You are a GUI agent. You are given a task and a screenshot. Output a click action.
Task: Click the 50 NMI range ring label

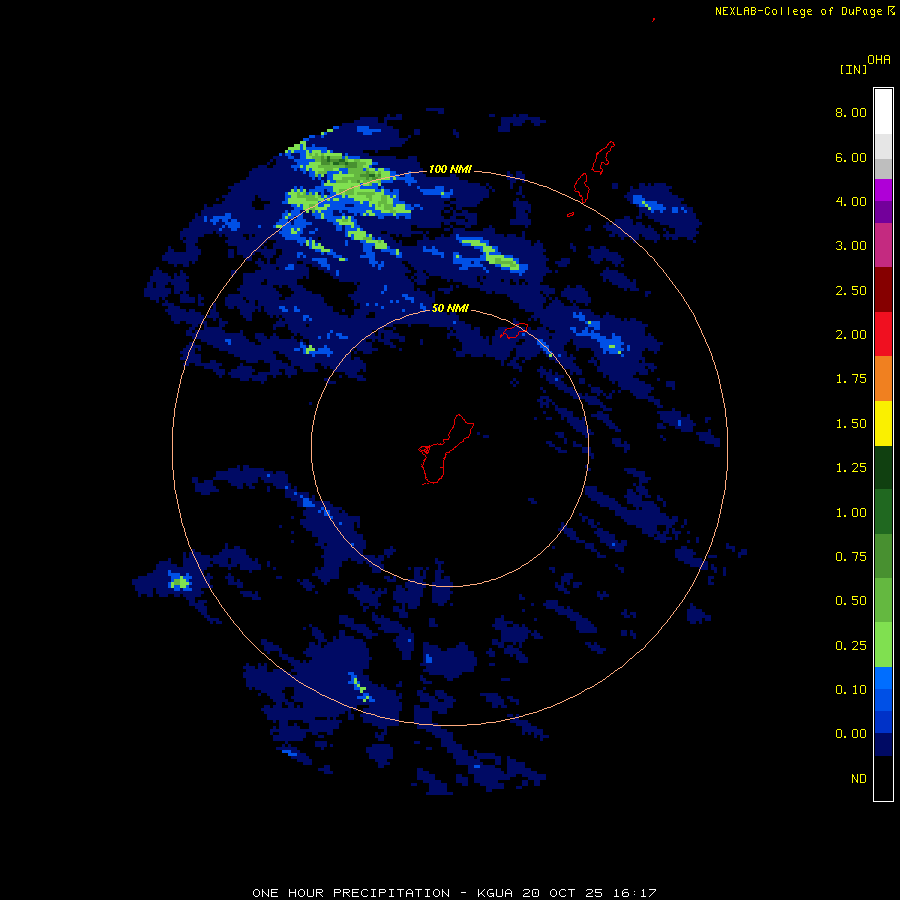point(450,308)
